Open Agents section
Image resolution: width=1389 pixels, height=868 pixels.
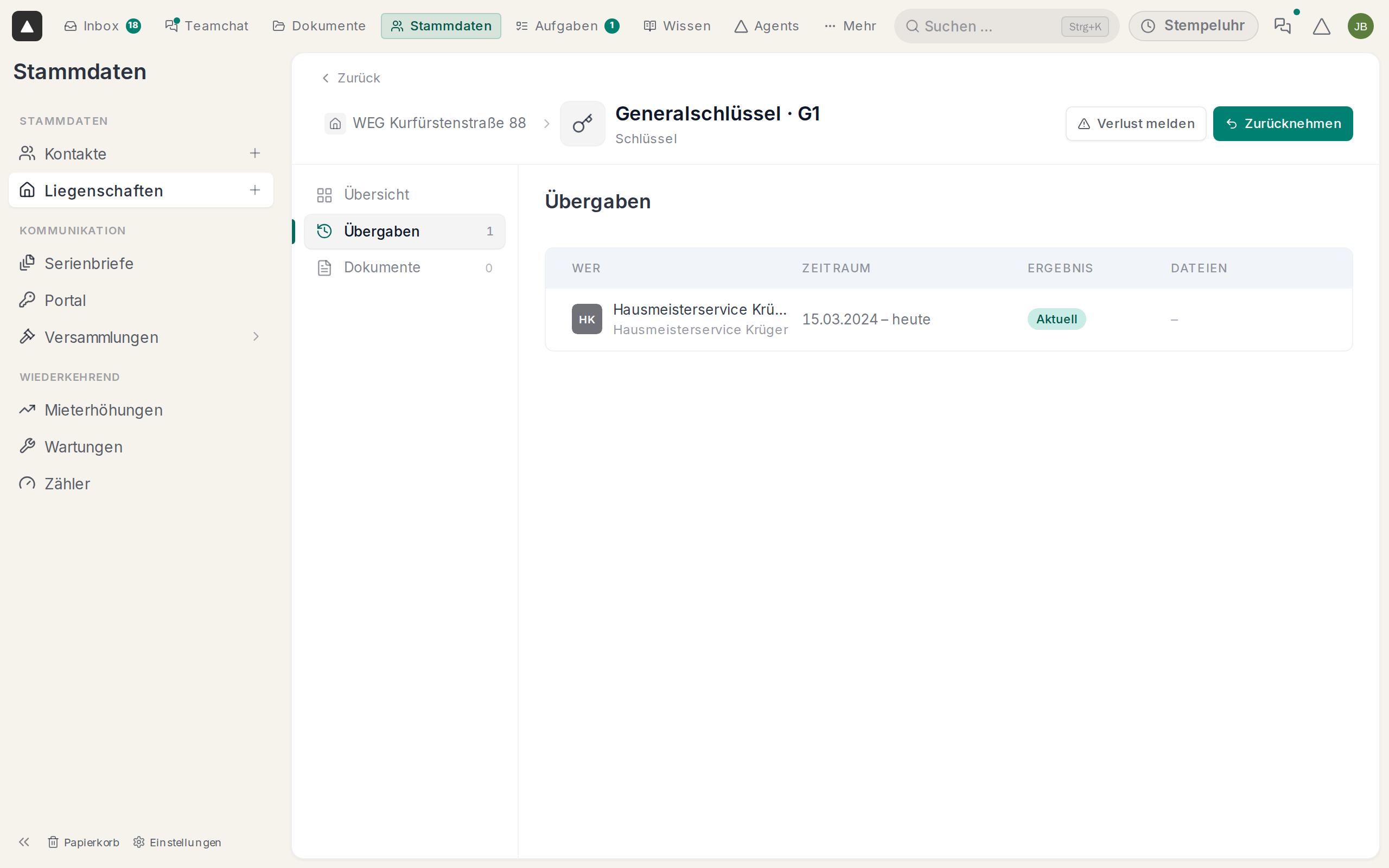coord(766,26)
